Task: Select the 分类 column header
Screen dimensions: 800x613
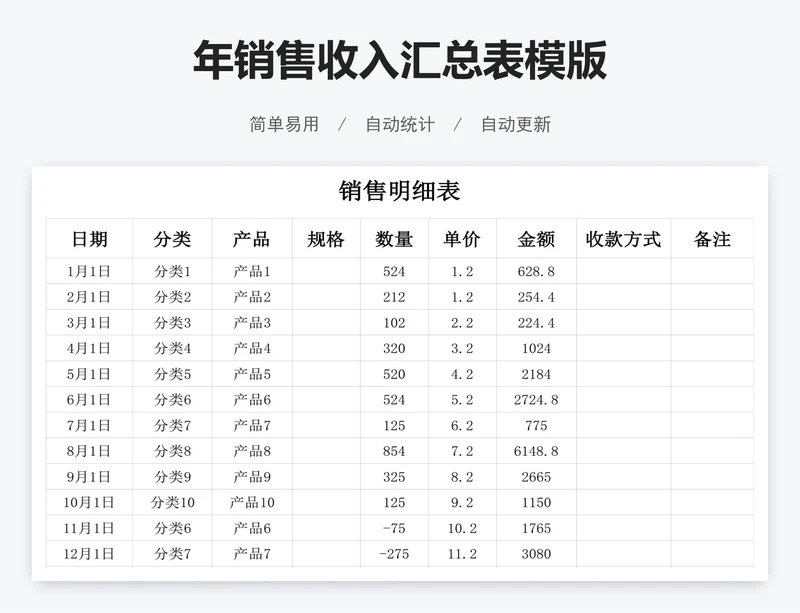Action: tap(172, 239)
